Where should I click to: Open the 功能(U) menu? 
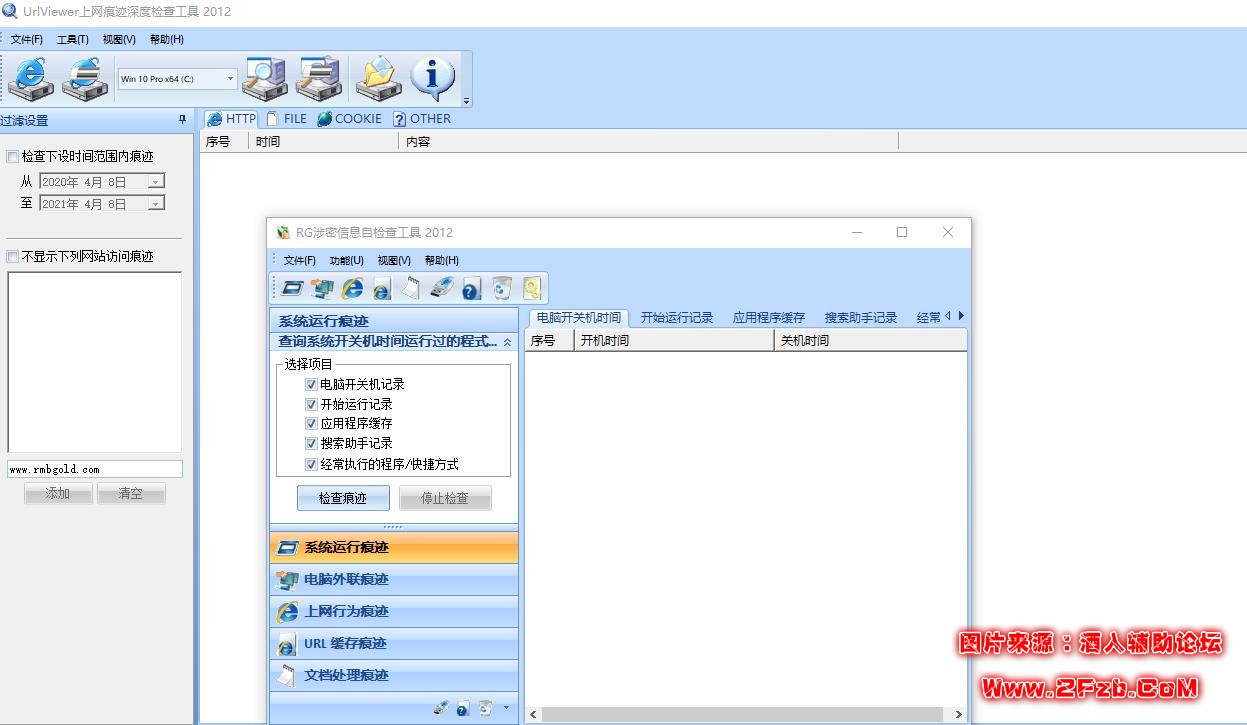point(346,260)
